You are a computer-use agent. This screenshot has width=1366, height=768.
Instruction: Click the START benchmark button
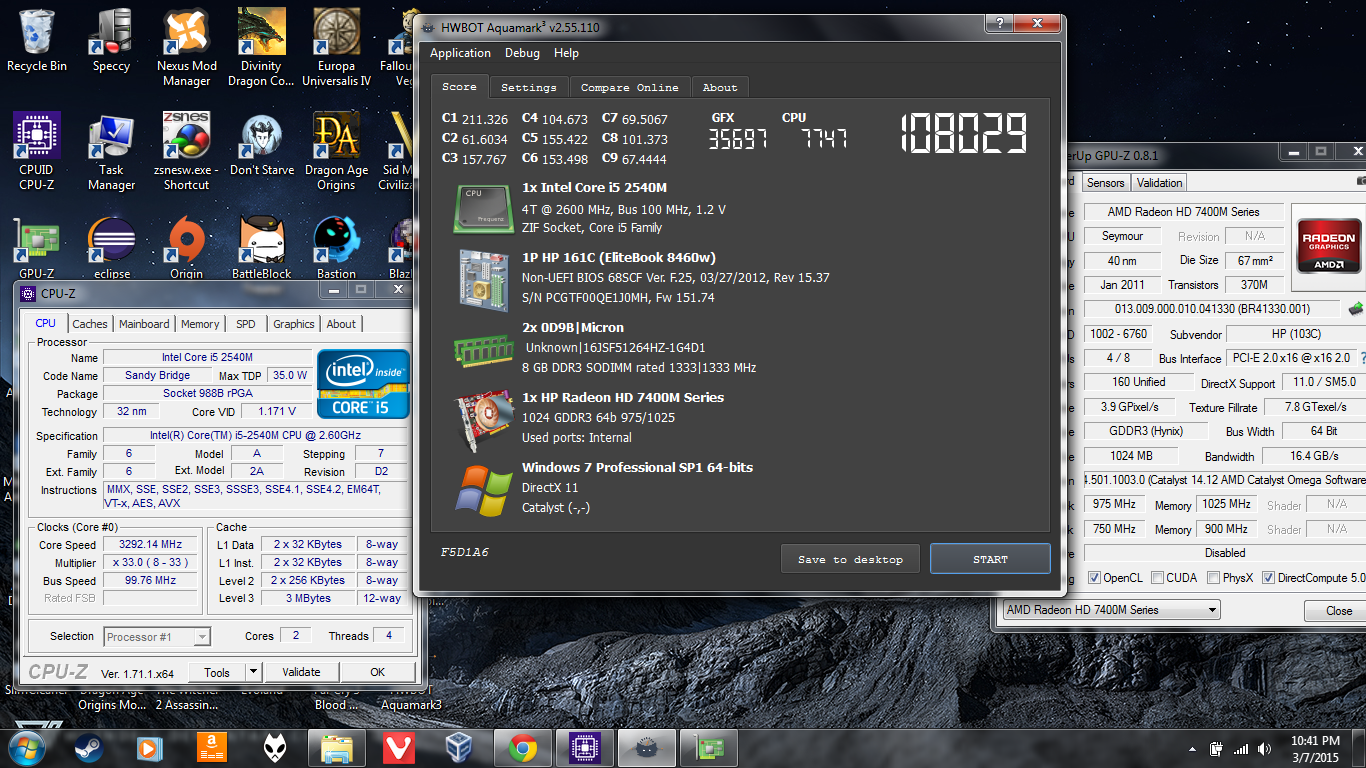(990, 559)
